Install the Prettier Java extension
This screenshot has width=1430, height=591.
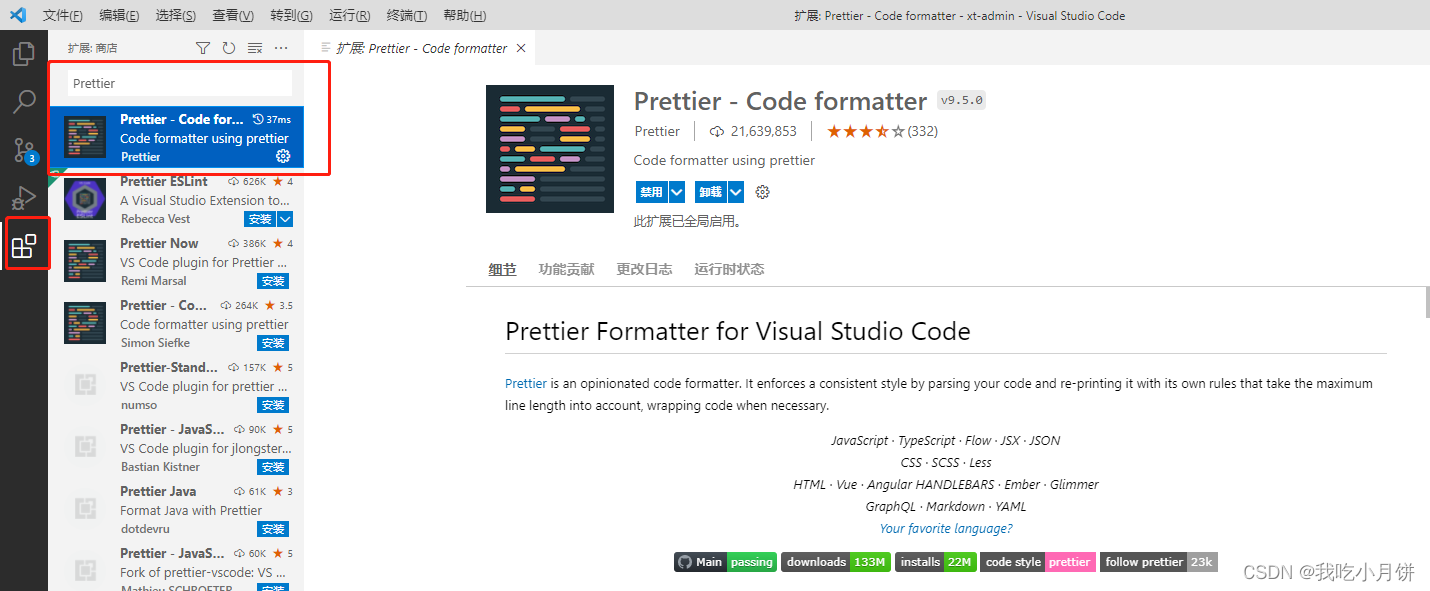tap(273, 529)
